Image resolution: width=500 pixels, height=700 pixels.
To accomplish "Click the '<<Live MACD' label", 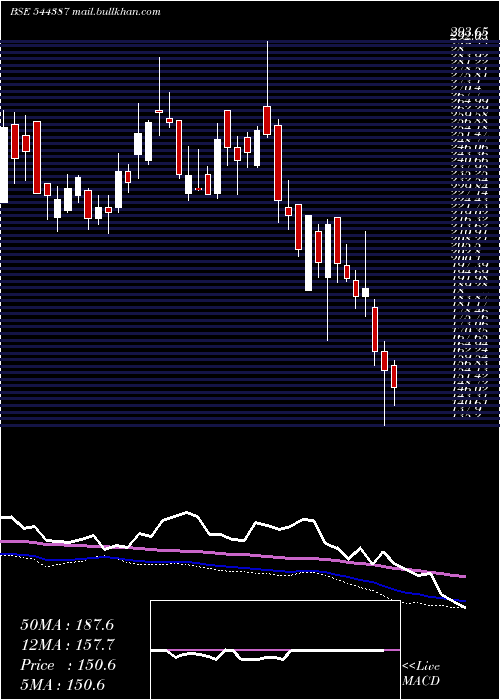I will 421,674.
